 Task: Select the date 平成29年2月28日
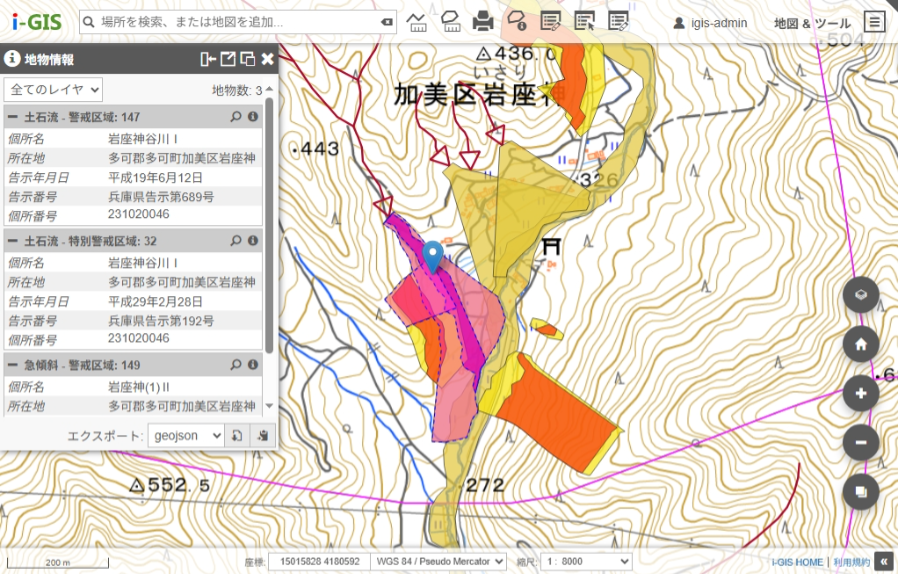pos(155,302)
